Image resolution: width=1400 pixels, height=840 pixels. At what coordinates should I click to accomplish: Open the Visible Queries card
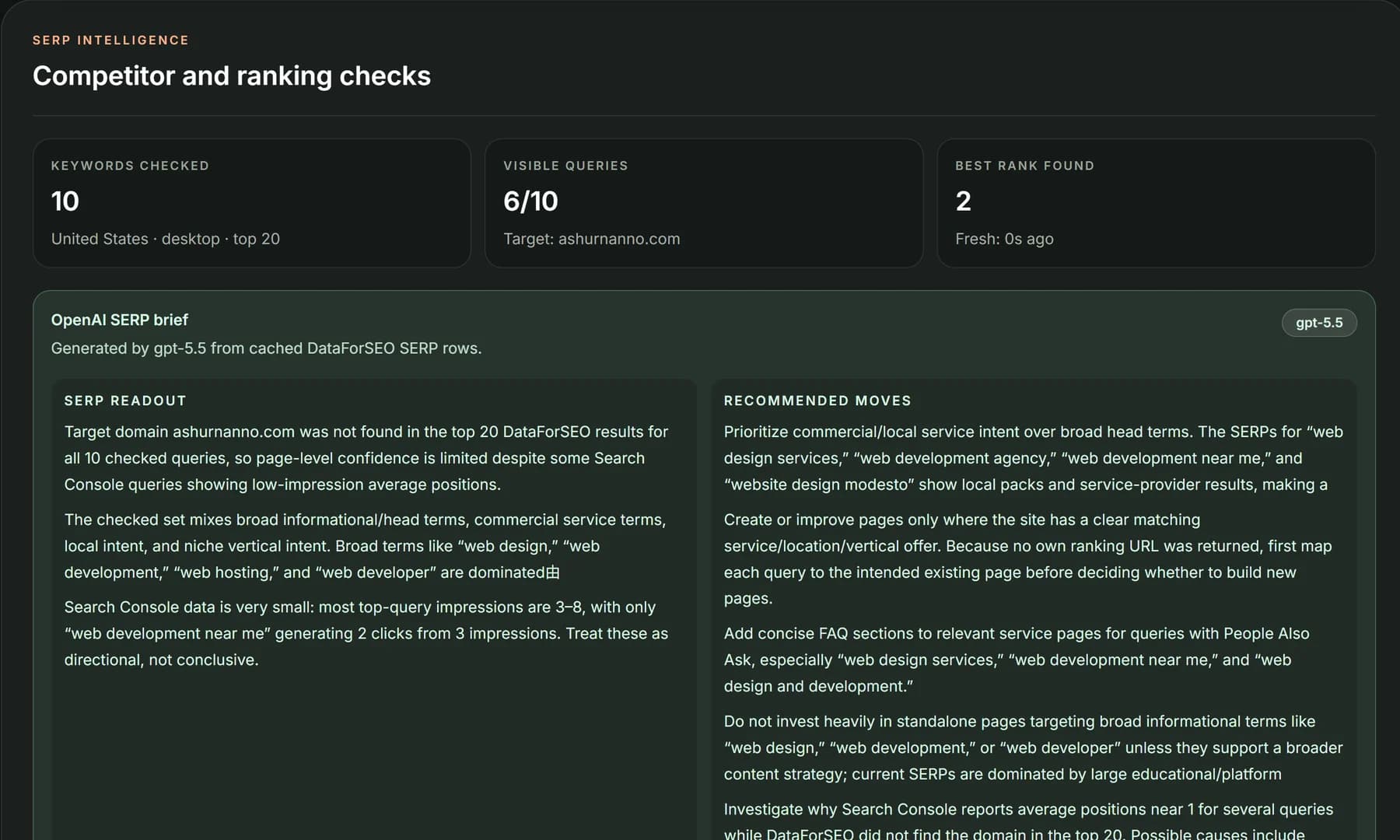[704, 203]
